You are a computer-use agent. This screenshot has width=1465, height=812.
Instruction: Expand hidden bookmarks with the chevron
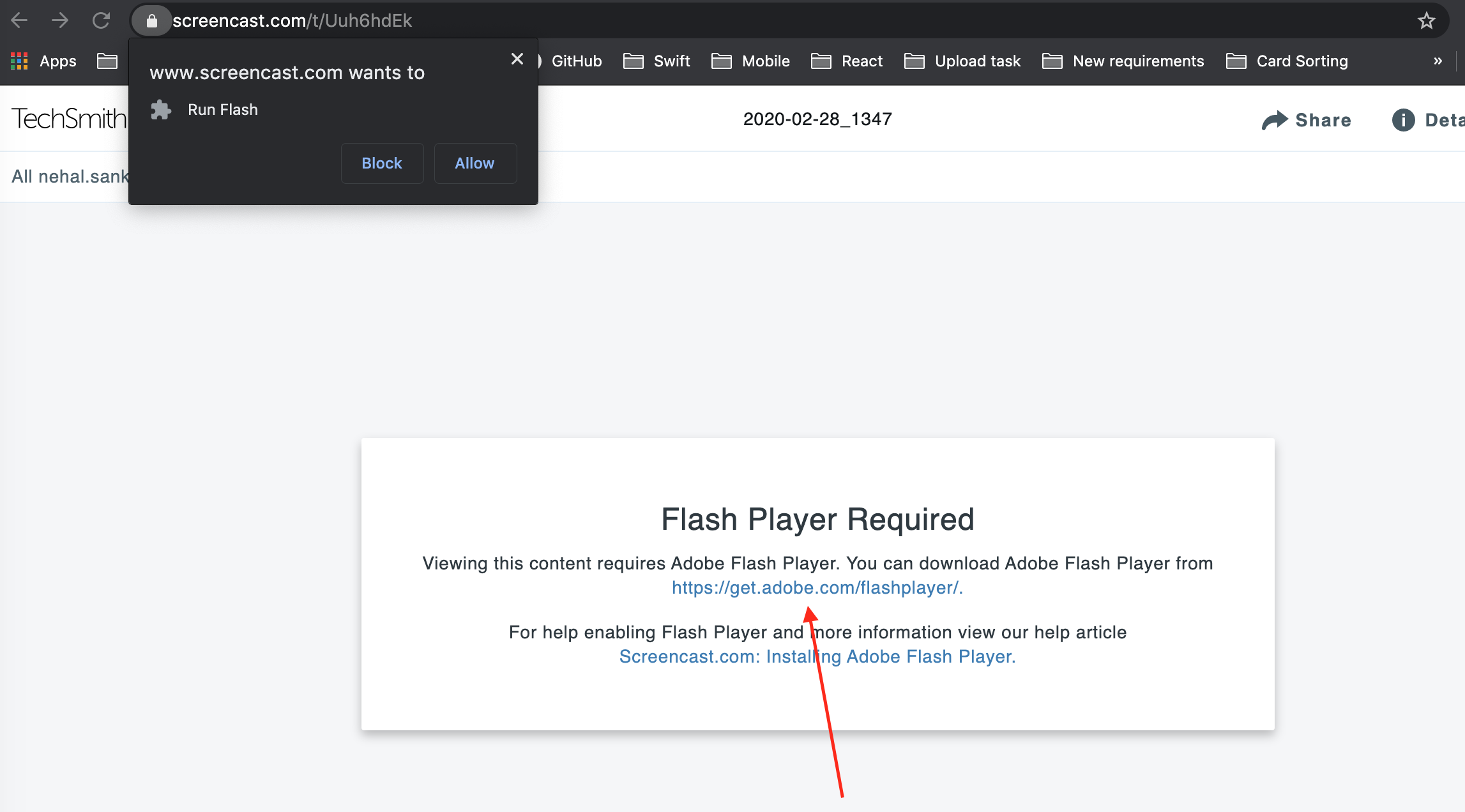tap(1438, 61)
